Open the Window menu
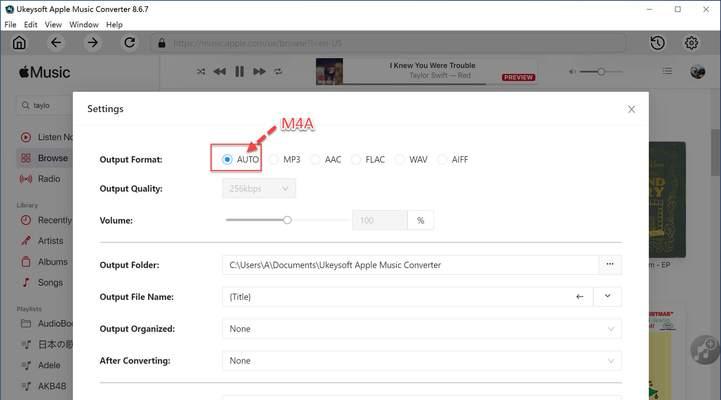 pos(84,24)
